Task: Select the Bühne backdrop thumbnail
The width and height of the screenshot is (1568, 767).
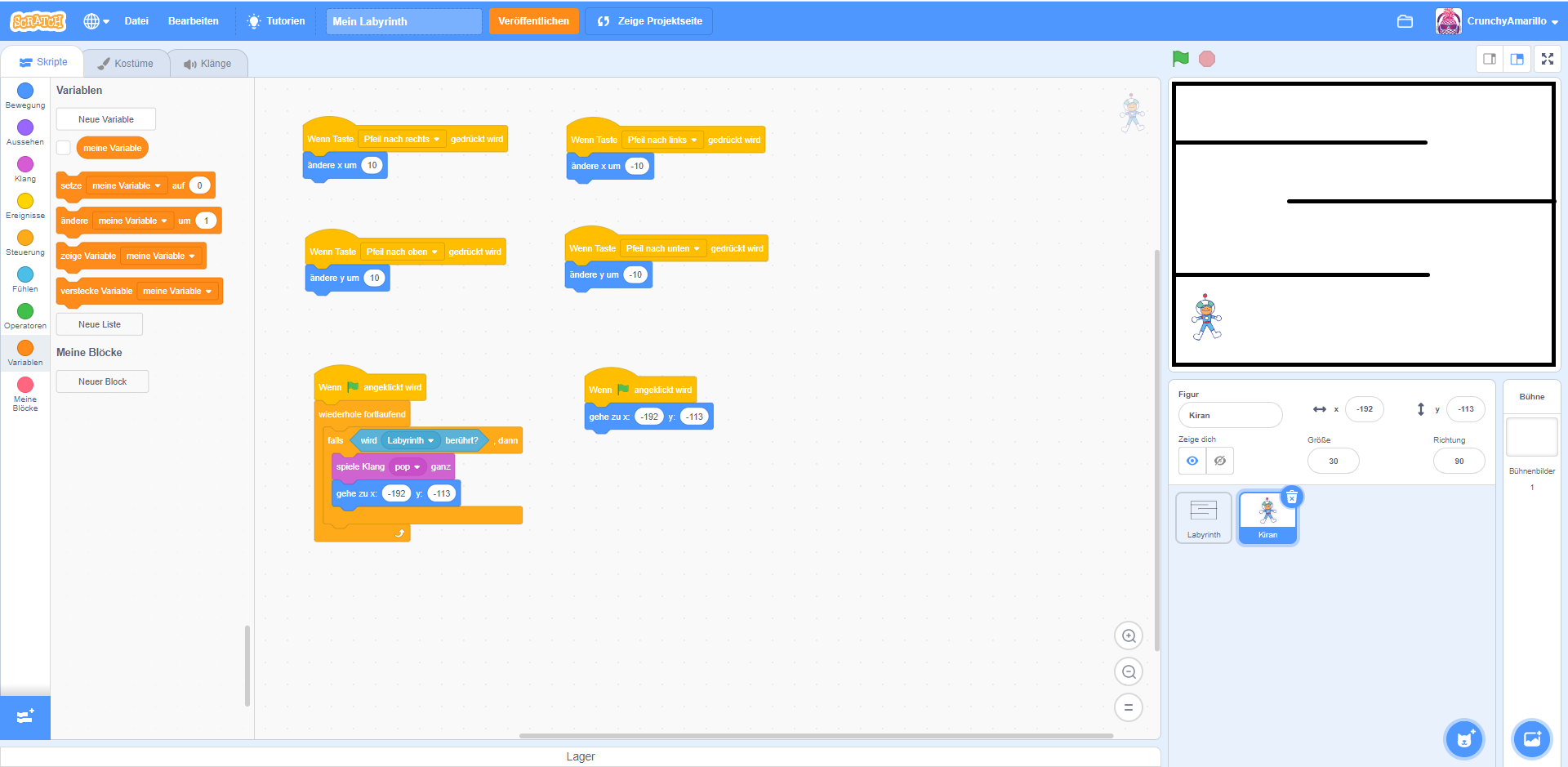Action: coord(1531,437)
